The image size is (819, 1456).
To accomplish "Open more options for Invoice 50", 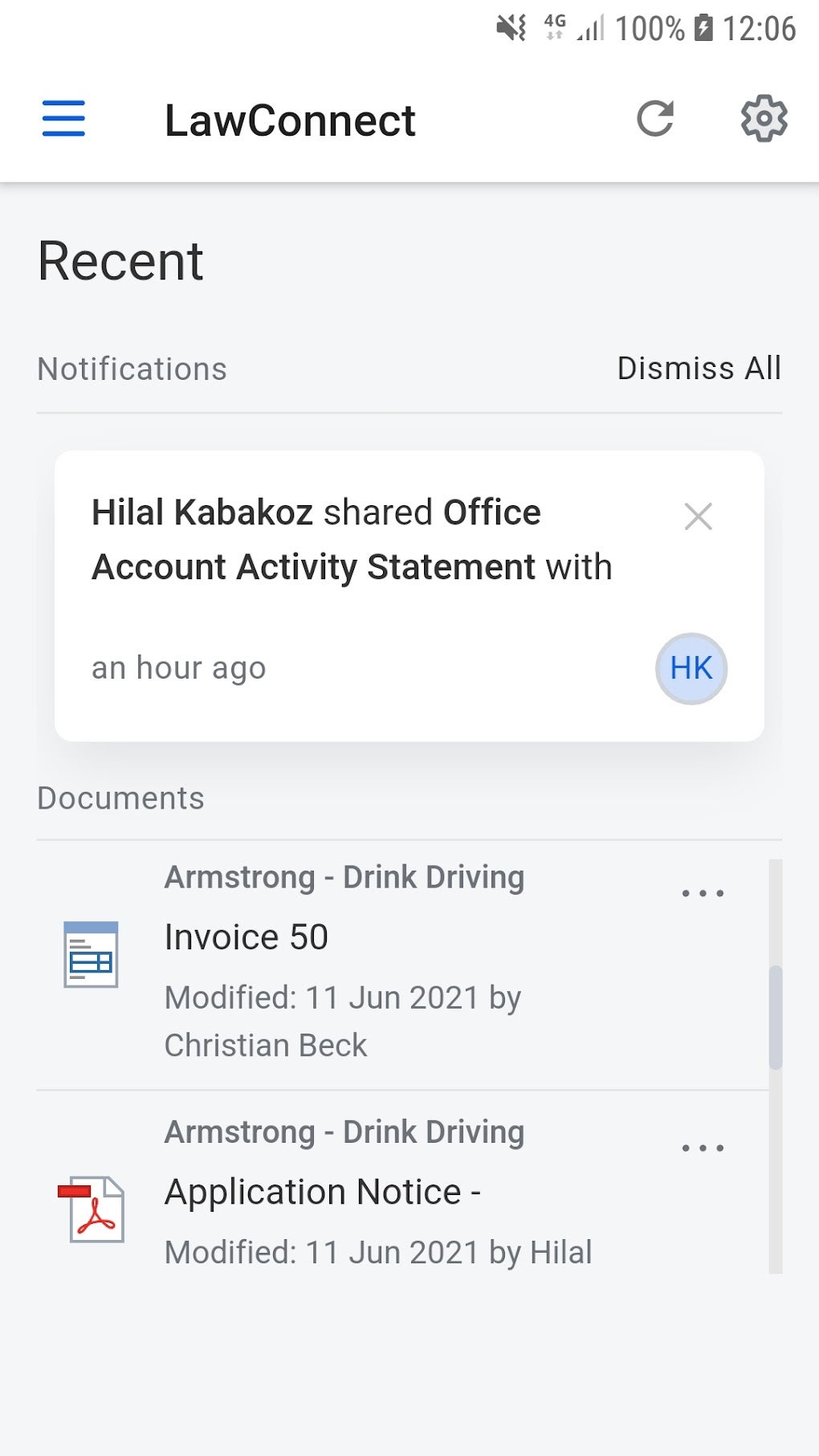I will [703, 893].
